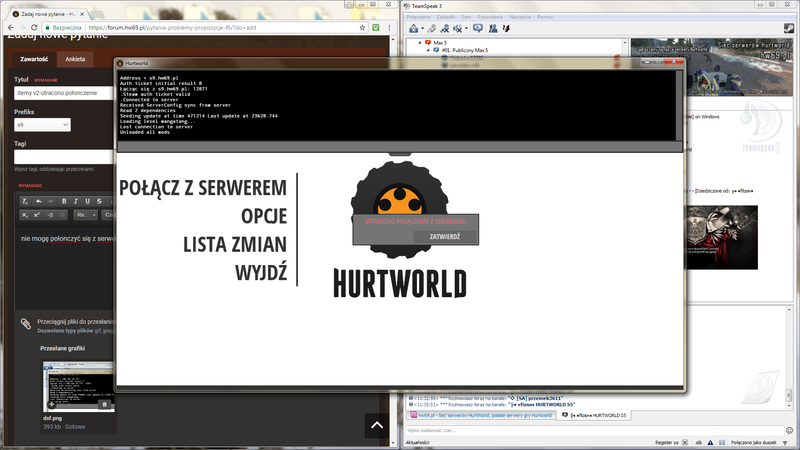This screenshot has height=450, width=800.
Task: Go back in the Chrome browser
Action: [x=11, y=28]
